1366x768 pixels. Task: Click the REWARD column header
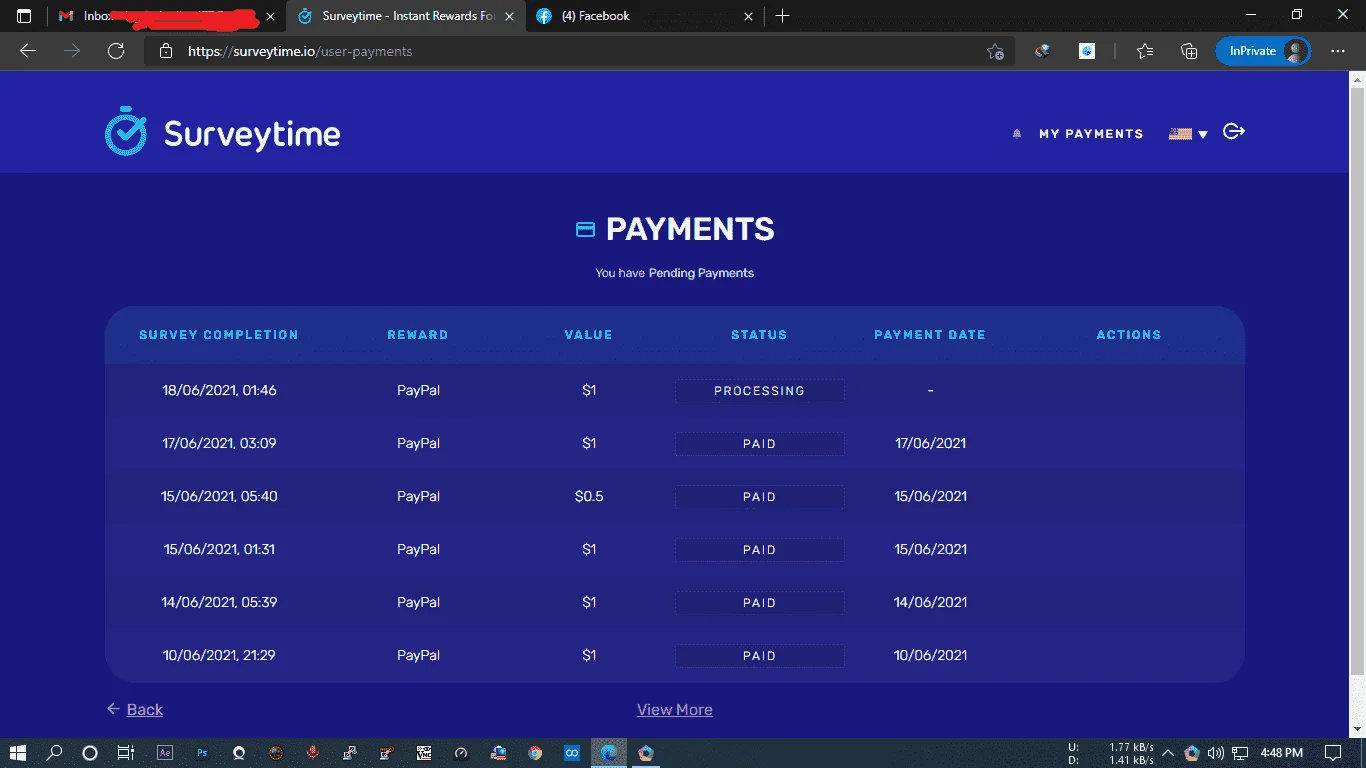click(418, 335)
